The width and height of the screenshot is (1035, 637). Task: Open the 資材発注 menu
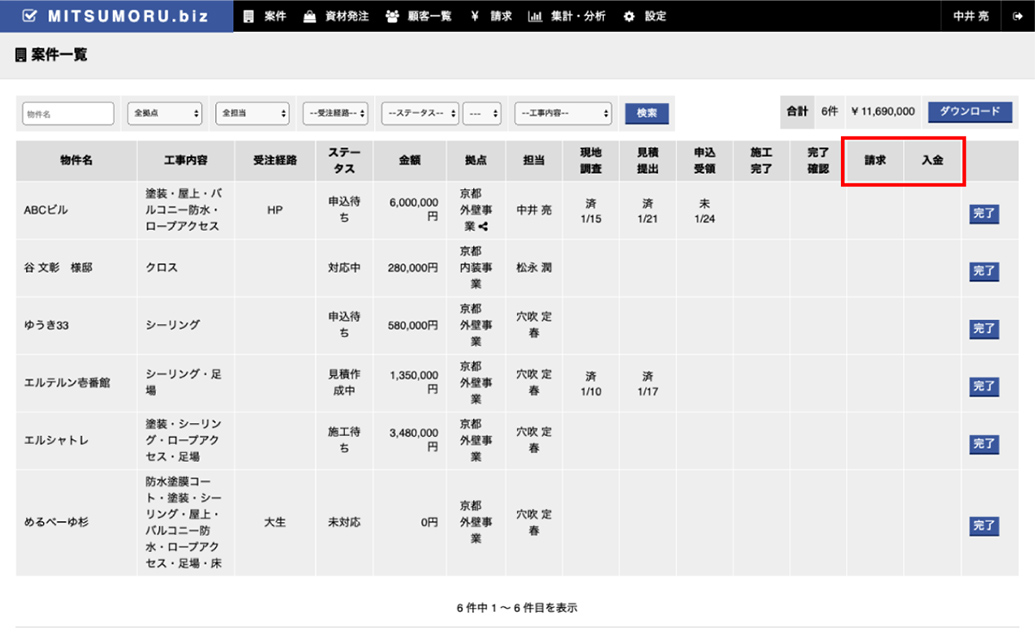tap(334, 16)
